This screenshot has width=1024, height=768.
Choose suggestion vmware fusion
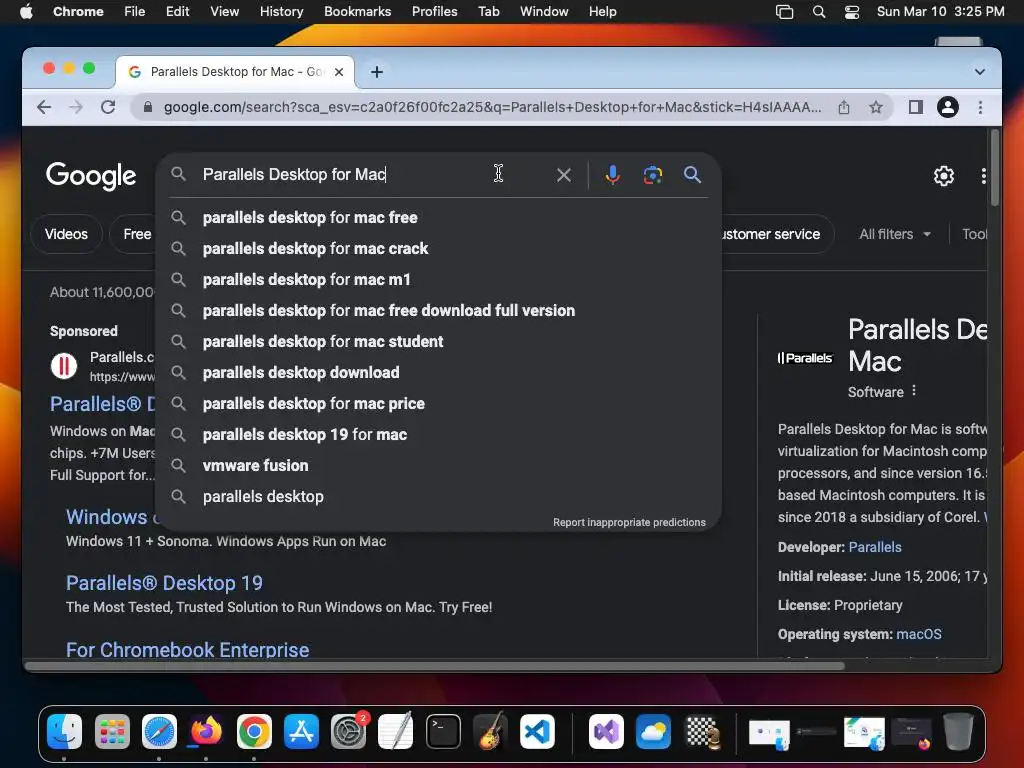[438, 466]
